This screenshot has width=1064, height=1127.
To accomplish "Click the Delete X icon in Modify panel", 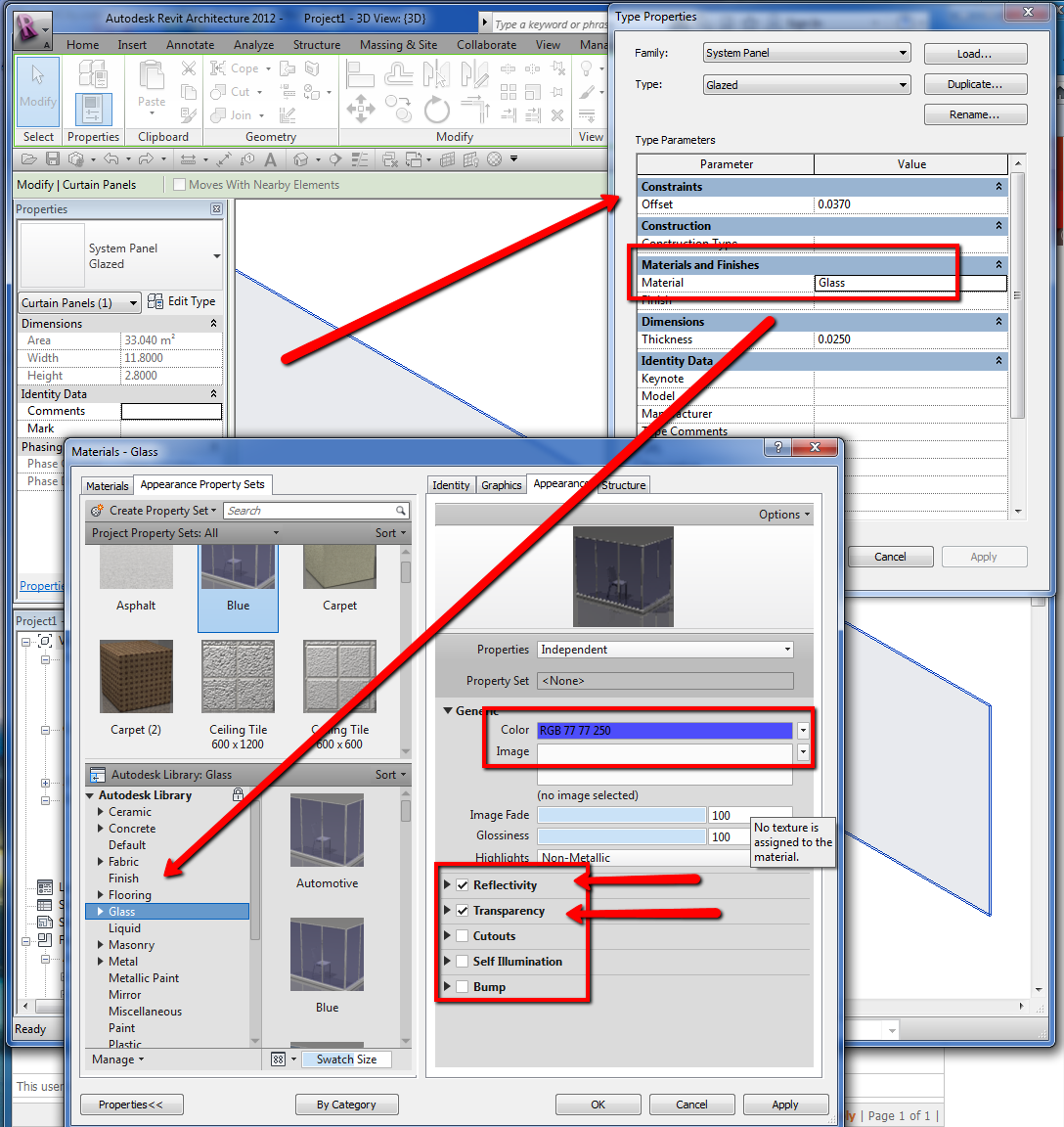I will [557, 115].
